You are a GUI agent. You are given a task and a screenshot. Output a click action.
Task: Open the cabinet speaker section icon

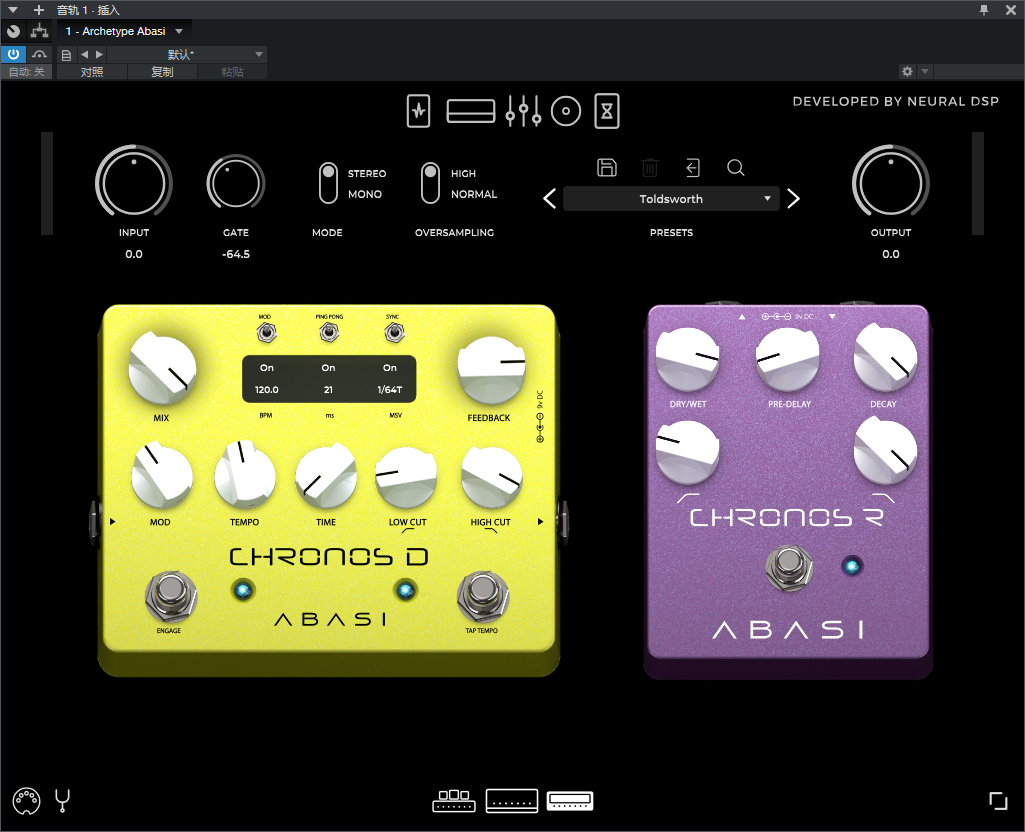(566, 111)
